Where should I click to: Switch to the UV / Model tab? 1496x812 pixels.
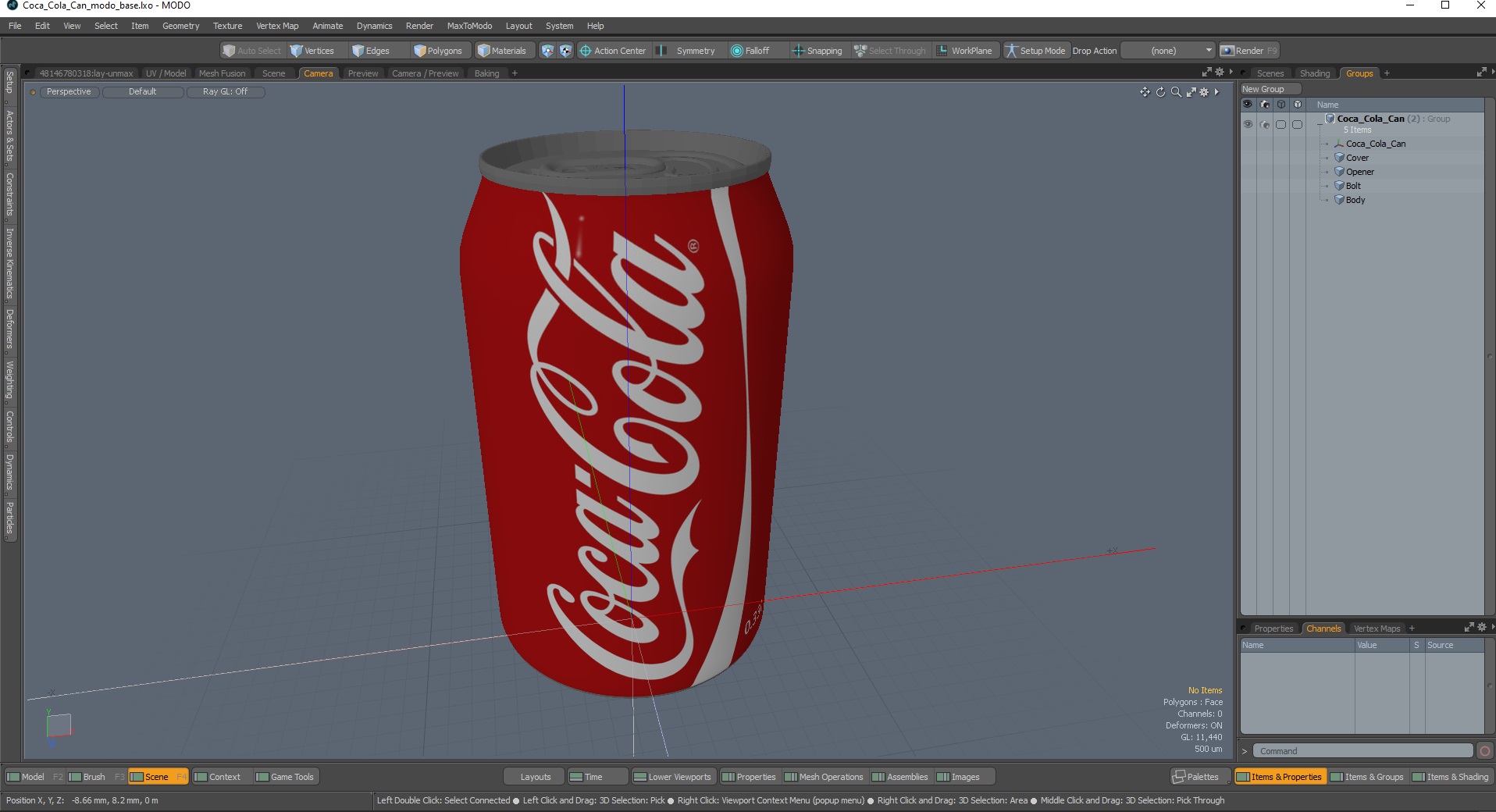166,73
